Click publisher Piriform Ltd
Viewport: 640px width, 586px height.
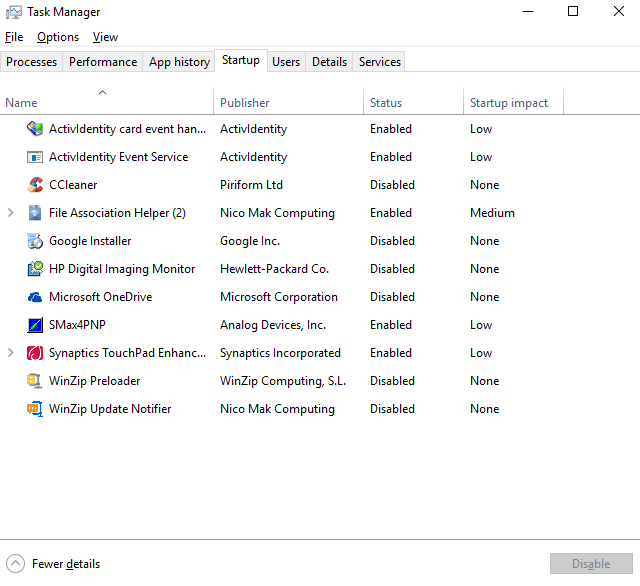tap(251, 185)
